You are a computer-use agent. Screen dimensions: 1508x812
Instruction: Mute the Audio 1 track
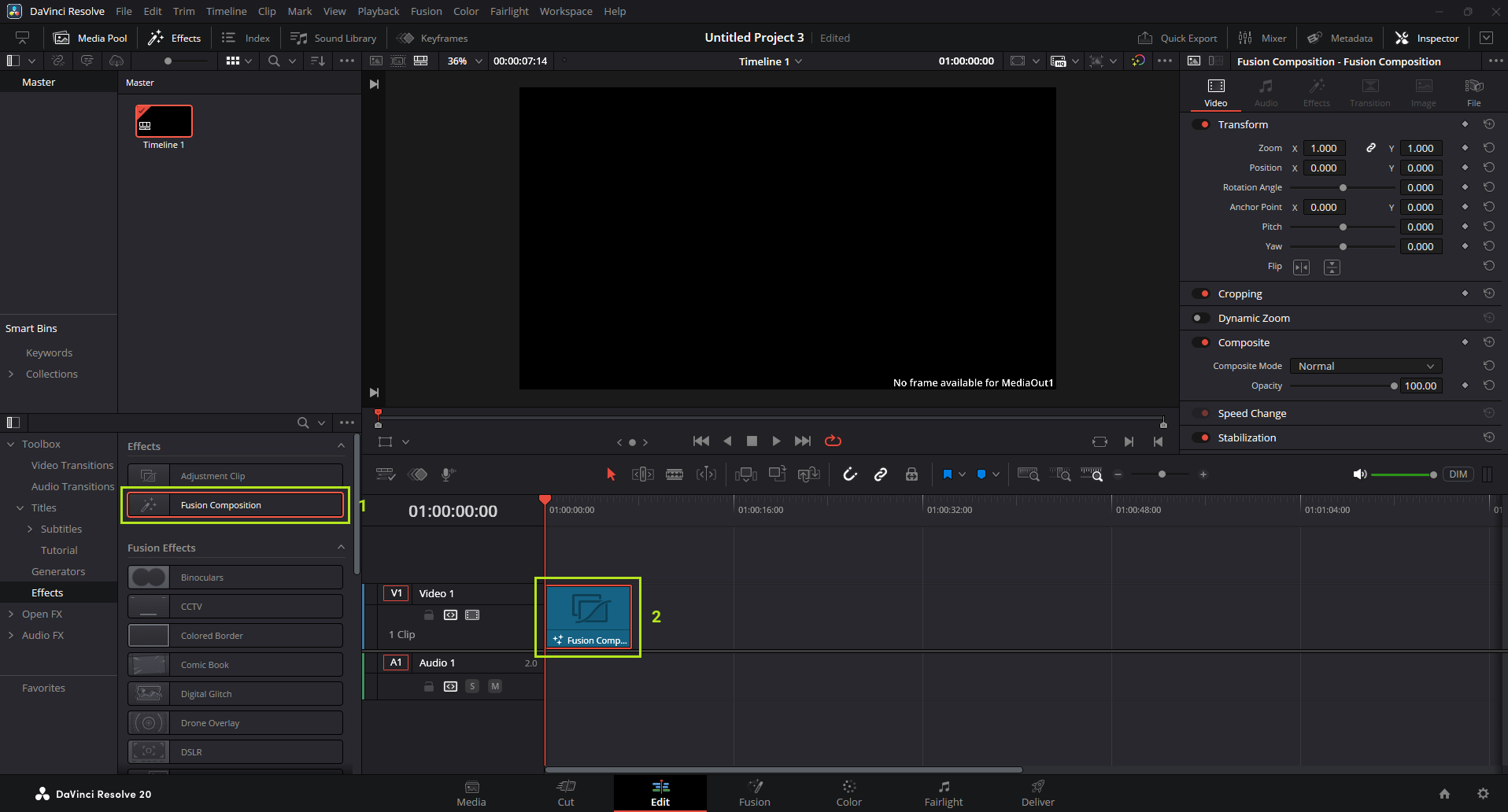pyautogui.click(x=495, y=686)
